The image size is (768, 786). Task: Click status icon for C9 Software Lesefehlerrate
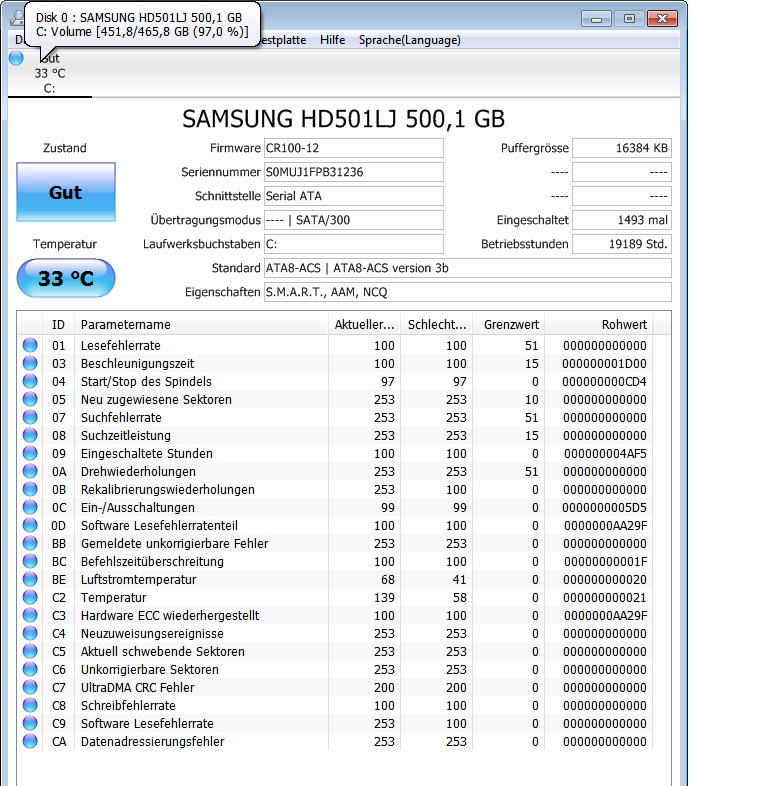pos(30,724)
